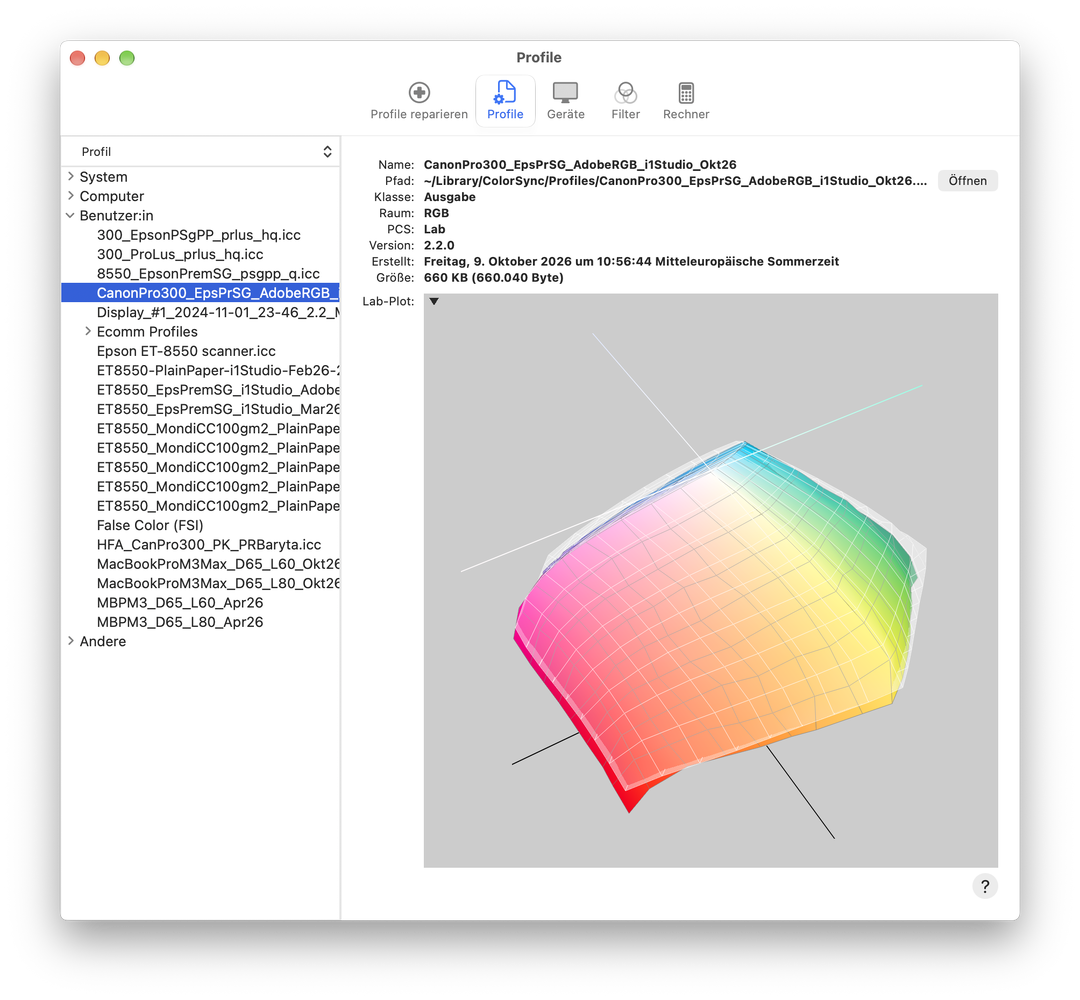This screenshot has width=1080, height=1000.
Task: Show the Filter section
Action: point(625,101)
